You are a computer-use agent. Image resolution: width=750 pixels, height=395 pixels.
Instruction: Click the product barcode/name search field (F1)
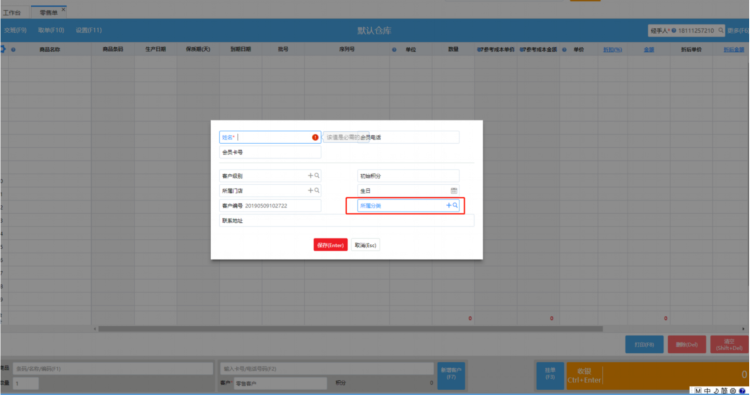coord(113,369)
